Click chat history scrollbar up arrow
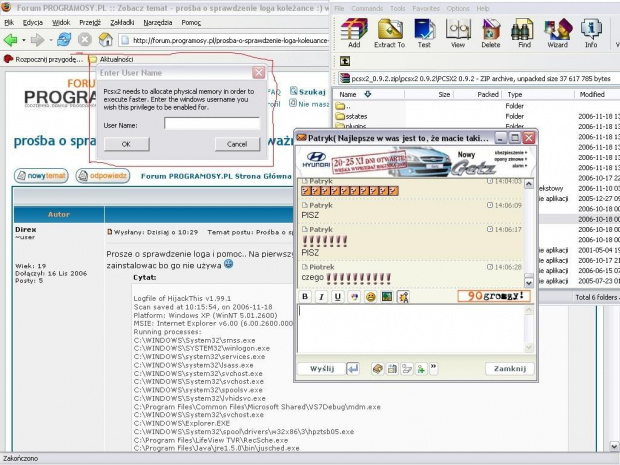 pos(529,183)
